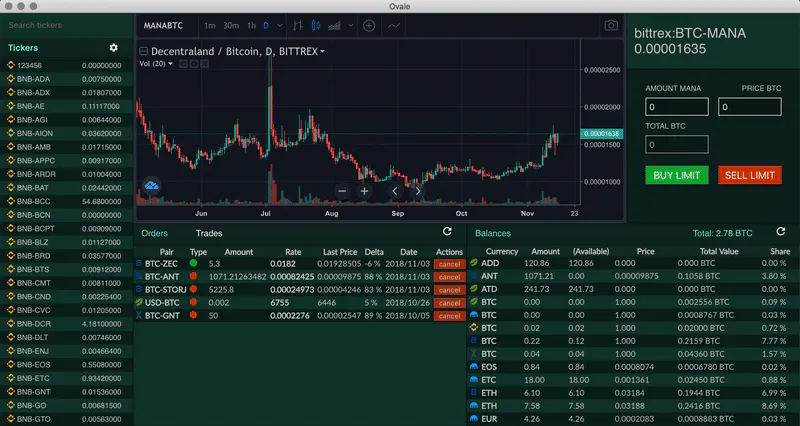800x426 pixels.
Task: Cancel the USD-BTC order
Action: pos(449,303)
